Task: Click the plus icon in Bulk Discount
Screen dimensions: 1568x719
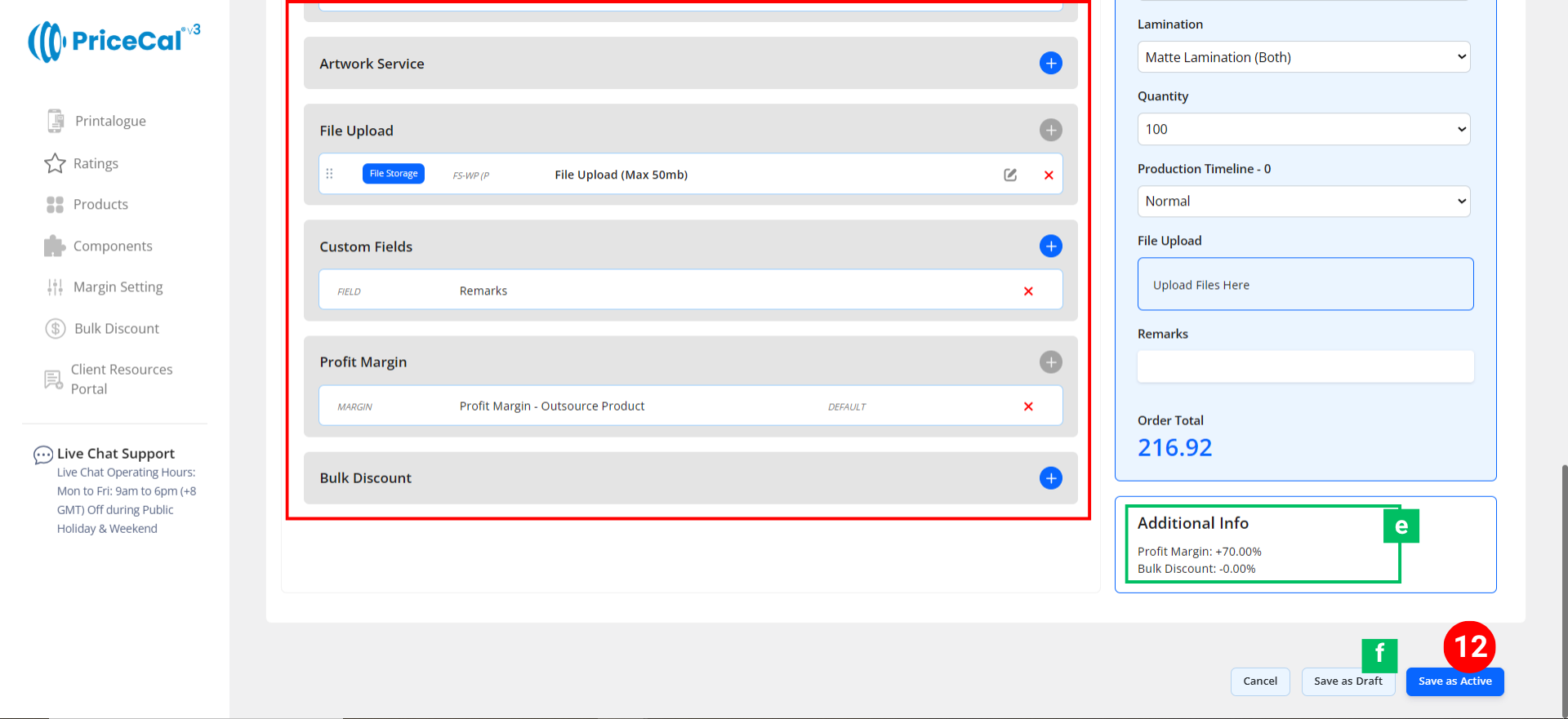Action: [x=1050, y=477]
